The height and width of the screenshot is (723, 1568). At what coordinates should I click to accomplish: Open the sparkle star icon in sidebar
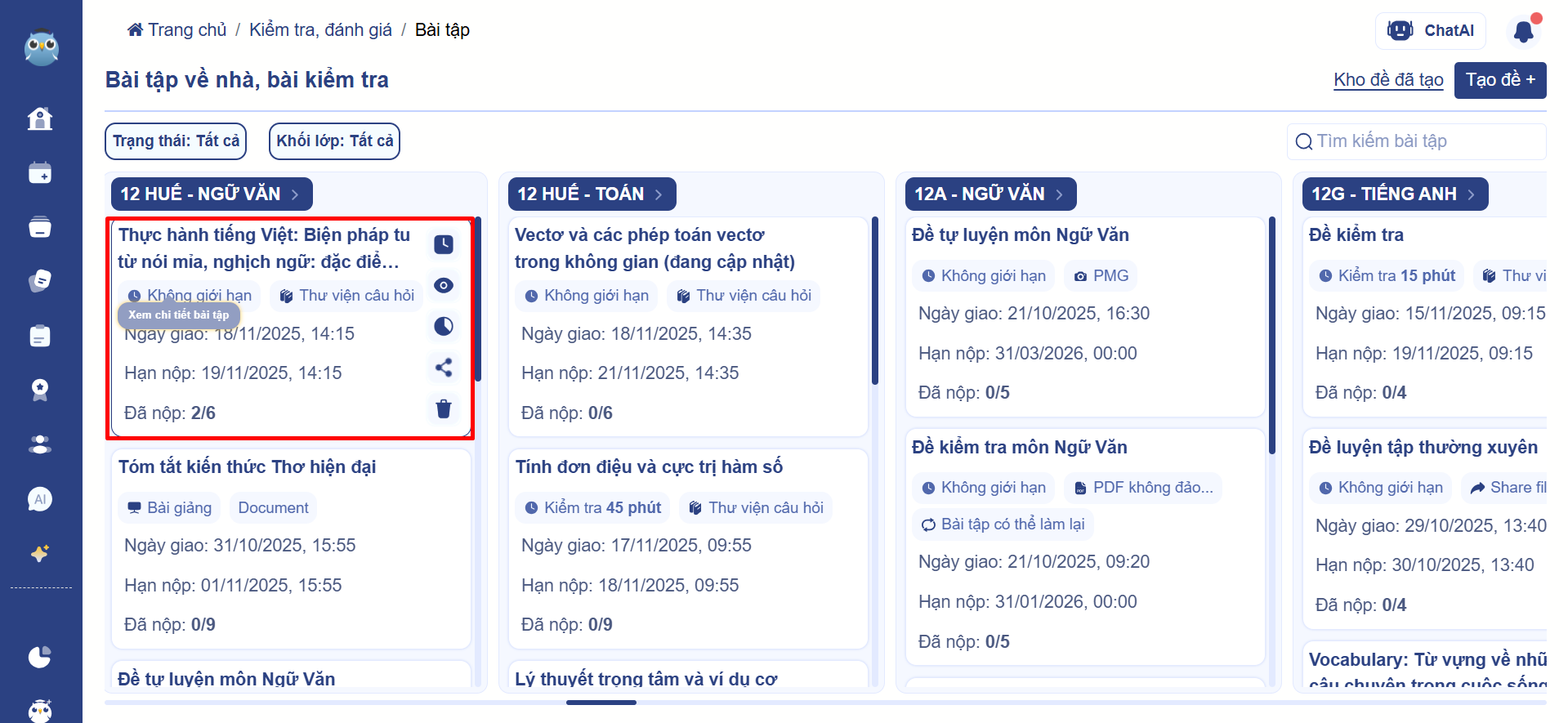click(x=40, y=554)
